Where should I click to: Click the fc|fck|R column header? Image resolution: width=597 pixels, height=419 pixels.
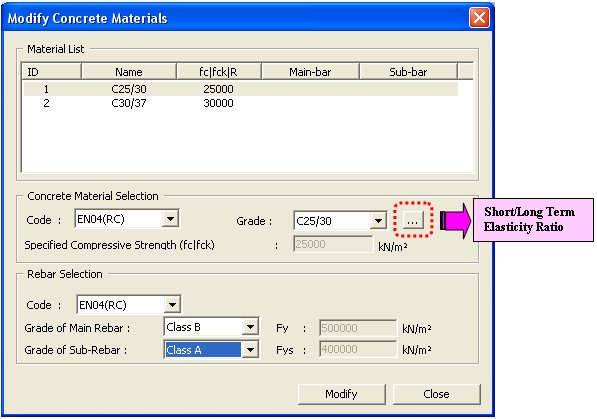(219, 72)
